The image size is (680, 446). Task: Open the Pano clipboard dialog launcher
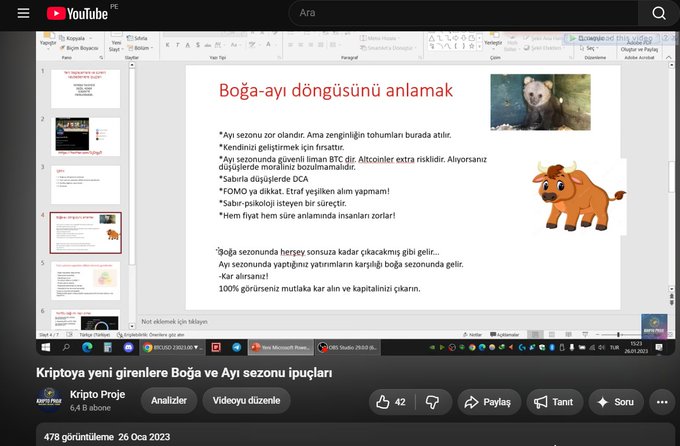(x=101, y=57)
